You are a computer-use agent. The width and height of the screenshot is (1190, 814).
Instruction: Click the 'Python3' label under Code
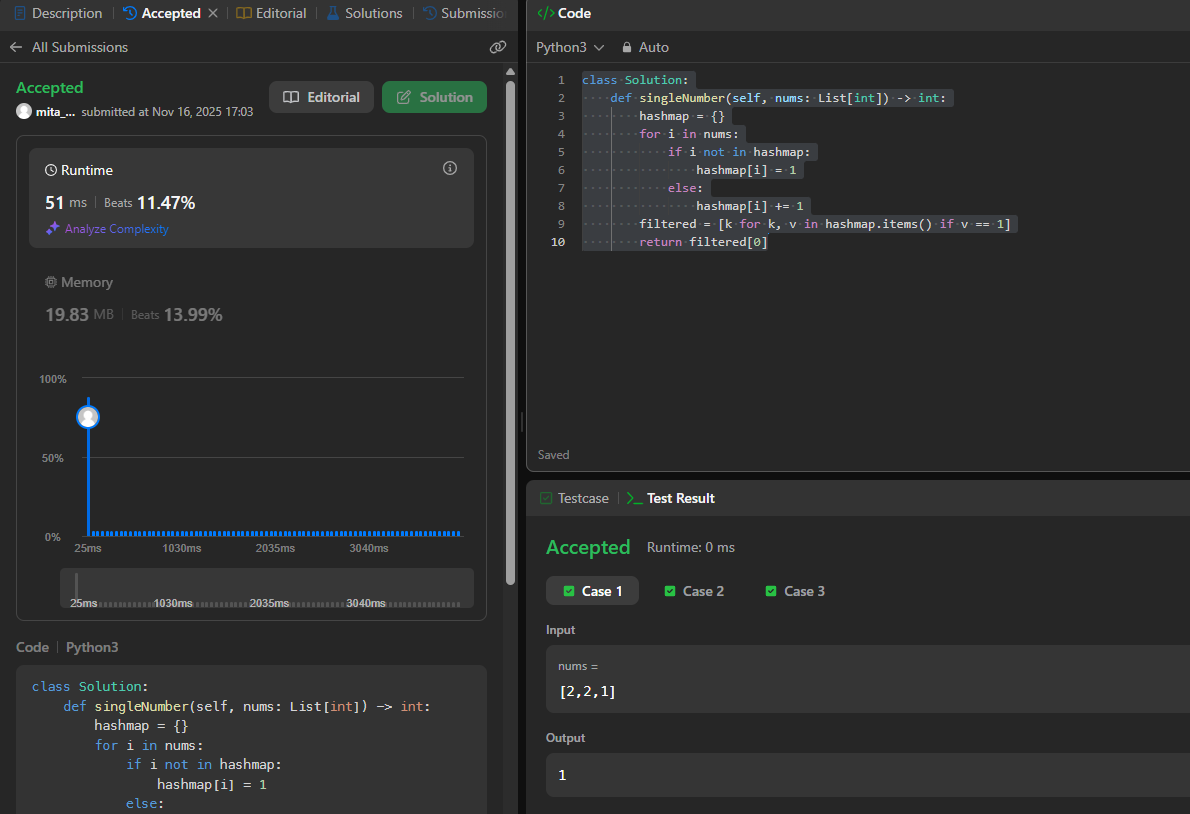92,647
